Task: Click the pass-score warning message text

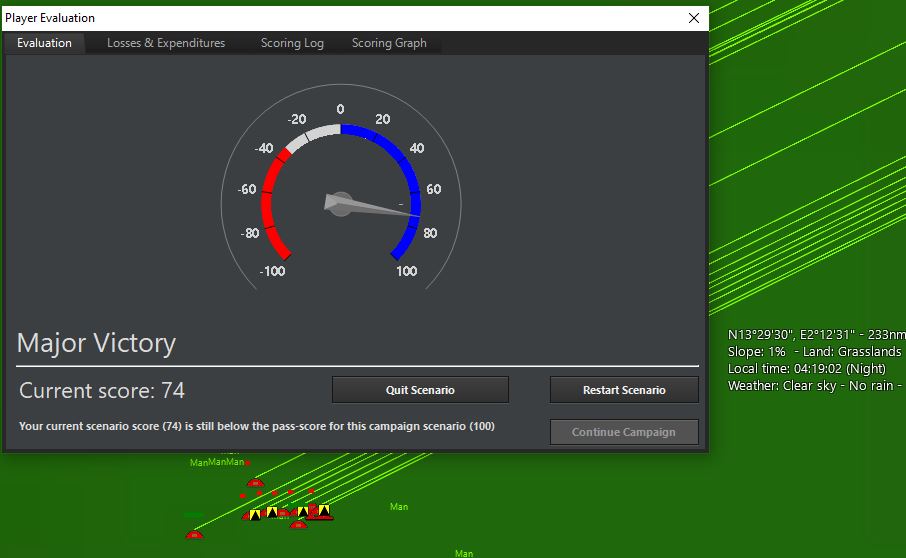Action: tap(257, 426)
